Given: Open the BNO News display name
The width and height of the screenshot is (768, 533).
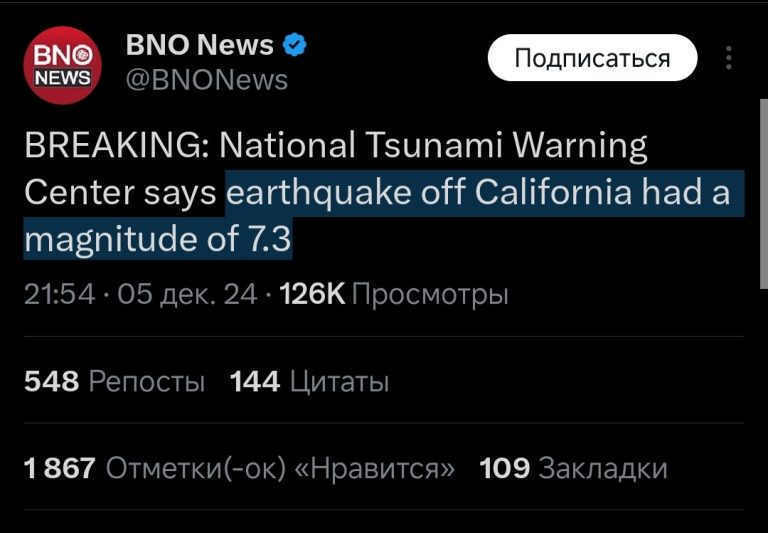Looking at the screenshot, I should [200, 45].
